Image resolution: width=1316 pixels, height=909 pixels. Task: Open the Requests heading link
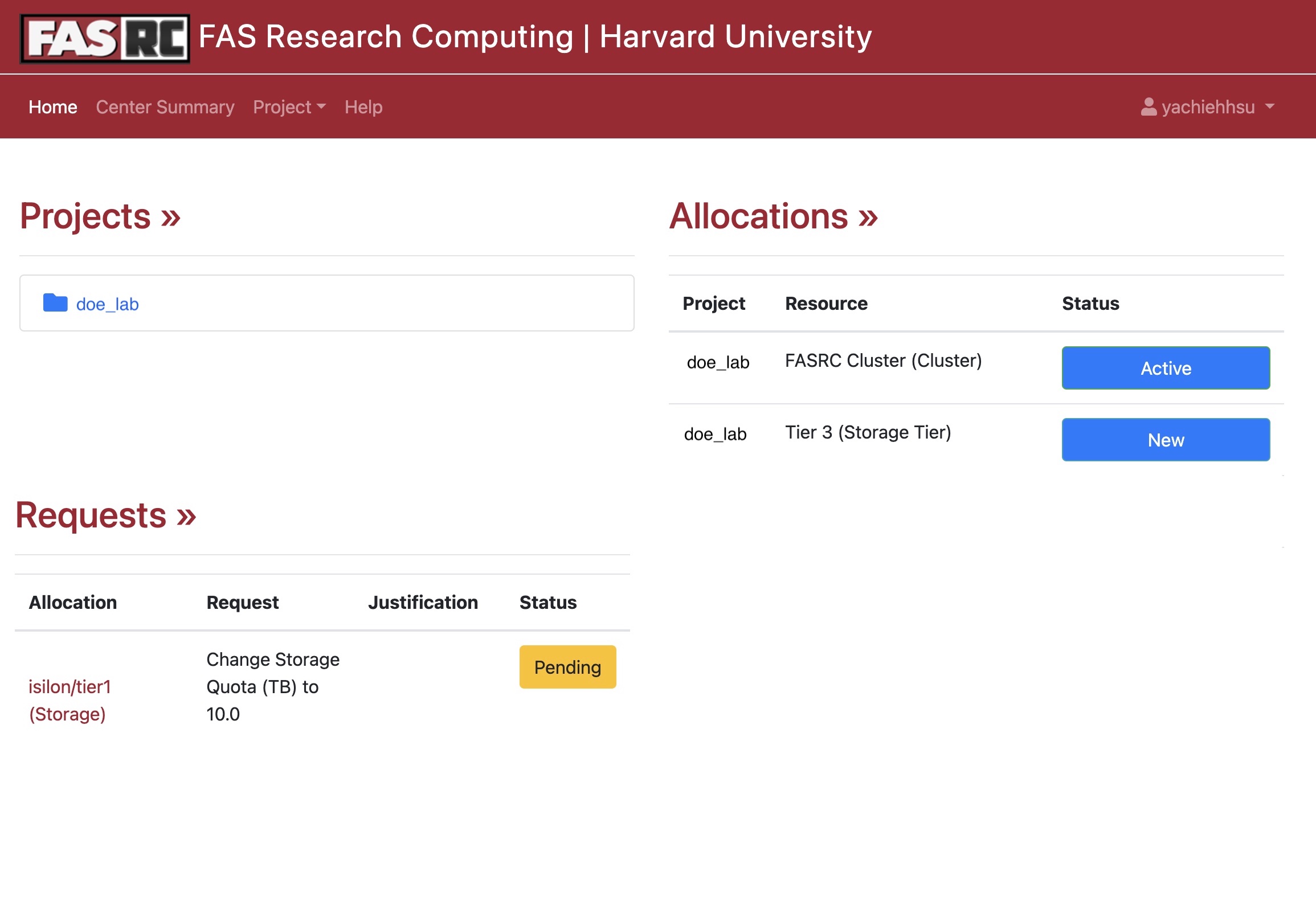pyautogui.click(x=106, y=515)
